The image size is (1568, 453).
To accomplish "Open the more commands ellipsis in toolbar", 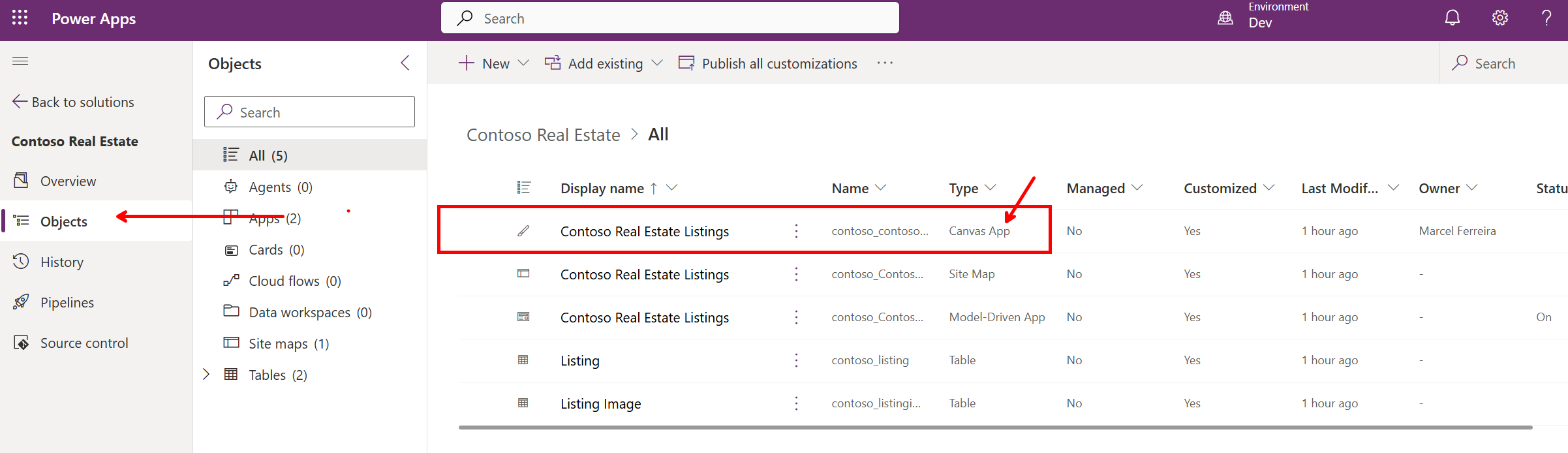I will pyautogui.click(x=885, y=63).
